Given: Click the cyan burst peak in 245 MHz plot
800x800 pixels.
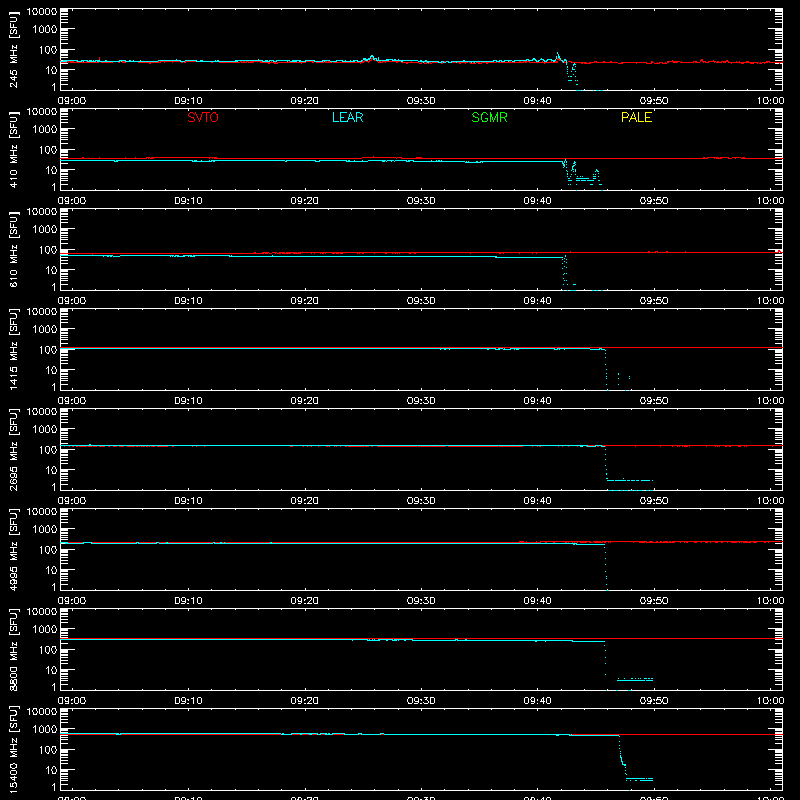Looking at the screenshot, I should (x=558, y=54).
